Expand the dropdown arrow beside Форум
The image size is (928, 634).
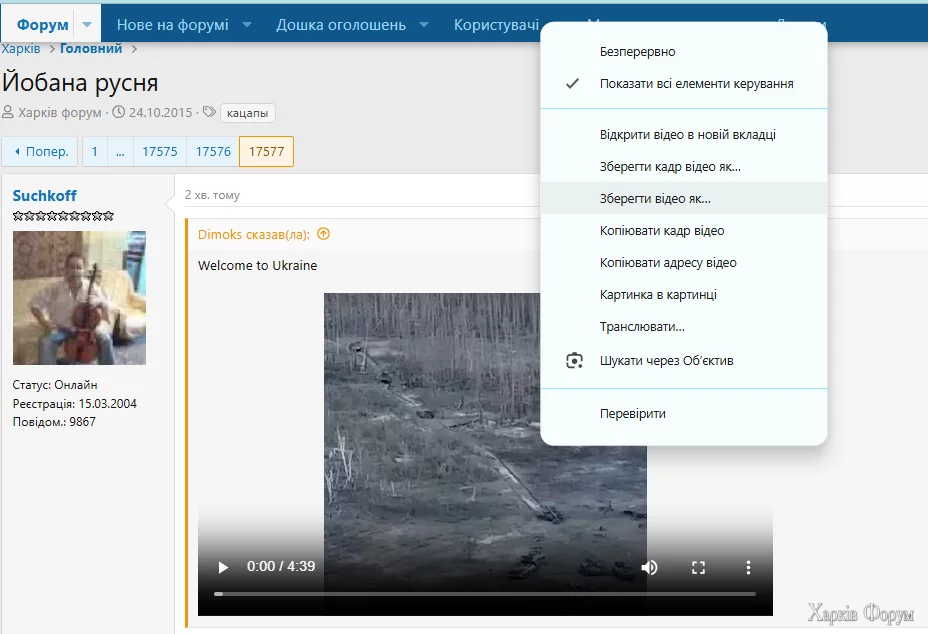tap(86, 24)
